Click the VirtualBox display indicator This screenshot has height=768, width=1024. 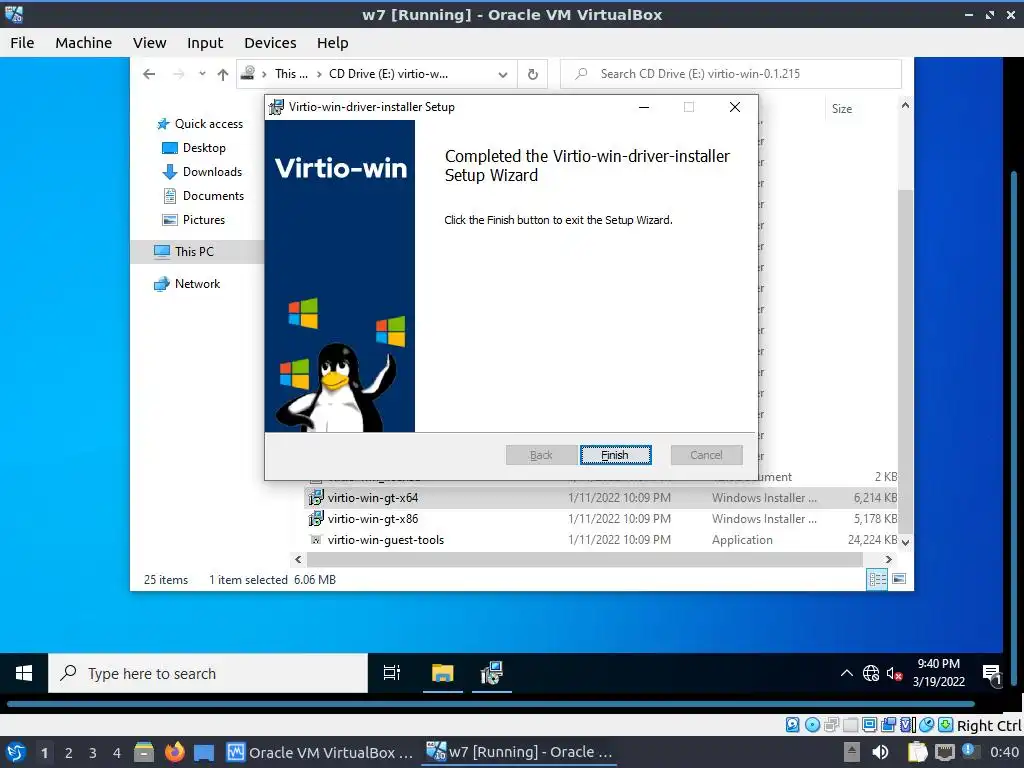[869, 725]
